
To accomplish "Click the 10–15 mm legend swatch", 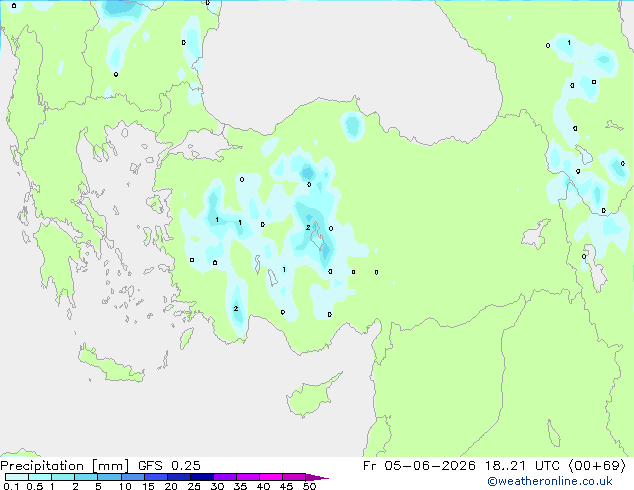I will pos(133,477).
